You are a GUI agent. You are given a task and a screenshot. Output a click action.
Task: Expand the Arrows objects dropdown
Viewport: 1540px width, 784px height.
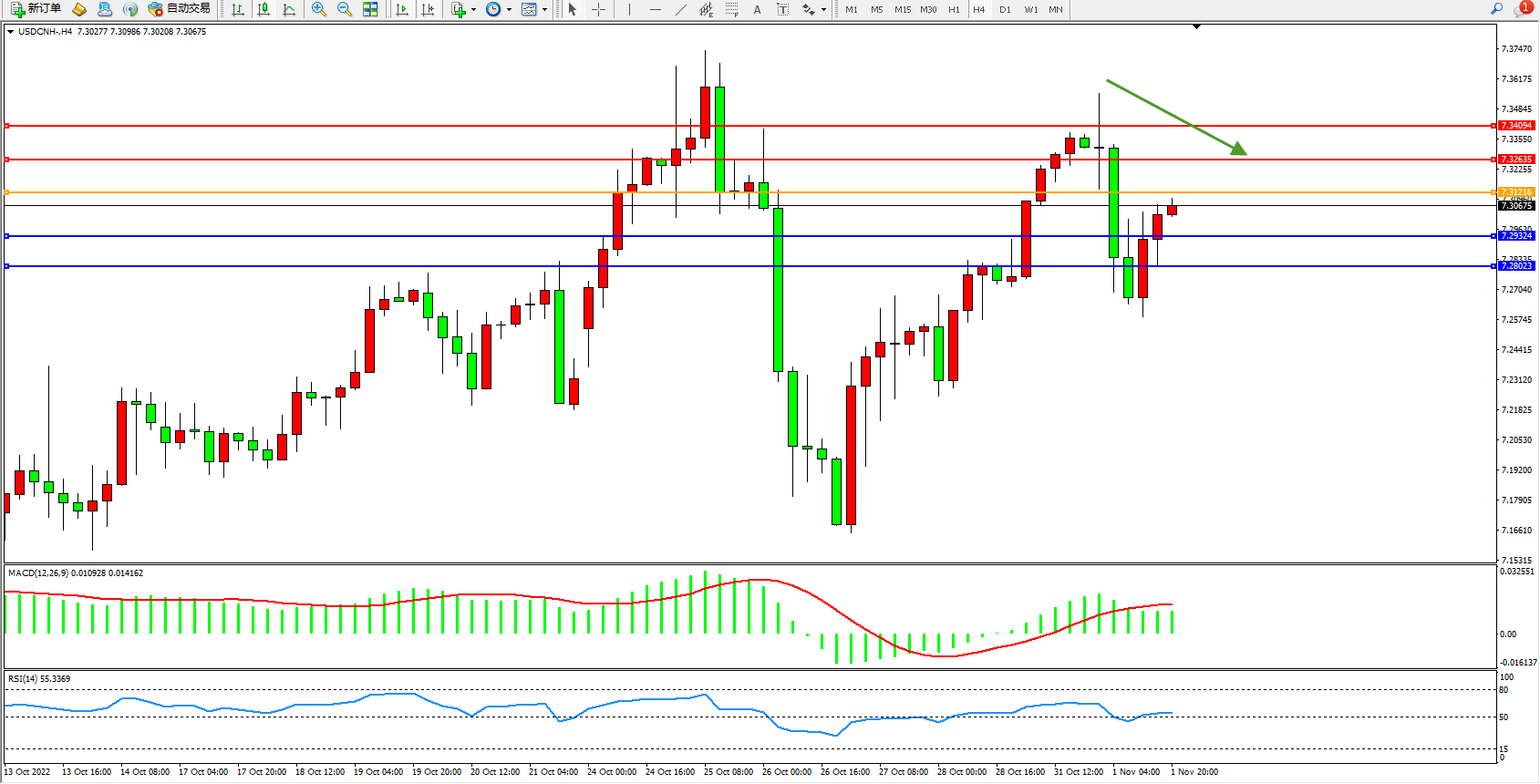pyautogui.click(x=823, y=10)
